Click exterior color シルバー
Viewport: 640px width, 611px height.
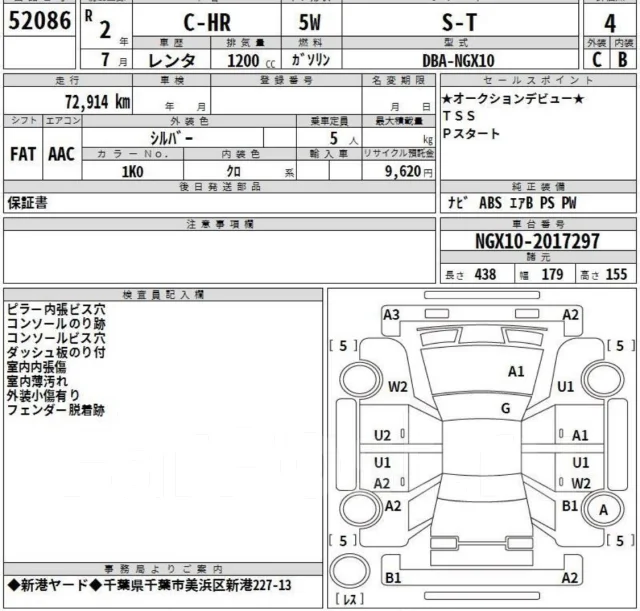pyautogui.click(x=171, y=138)
